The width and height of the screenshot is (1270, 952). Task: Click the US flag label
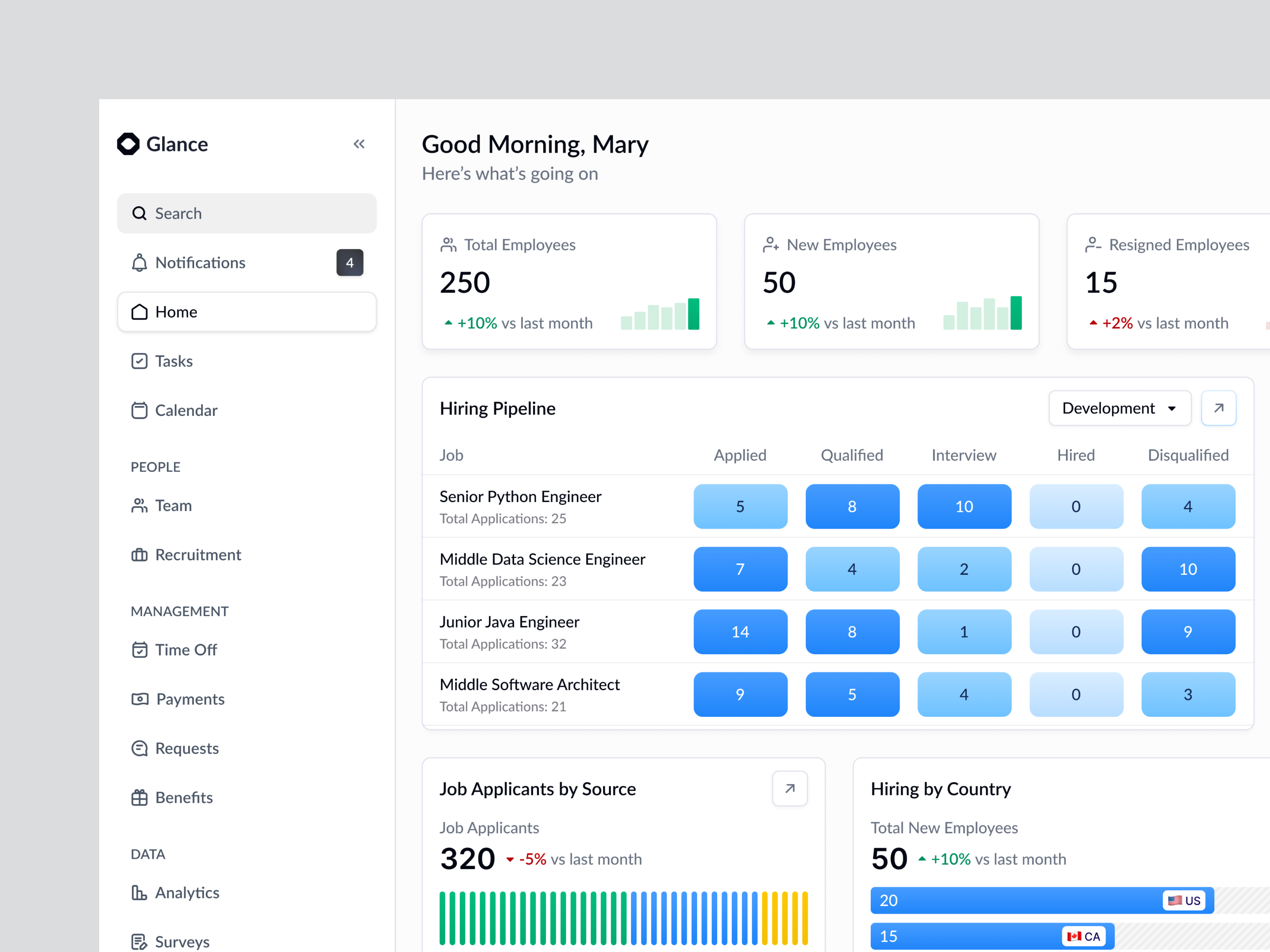pos(1184,900)
